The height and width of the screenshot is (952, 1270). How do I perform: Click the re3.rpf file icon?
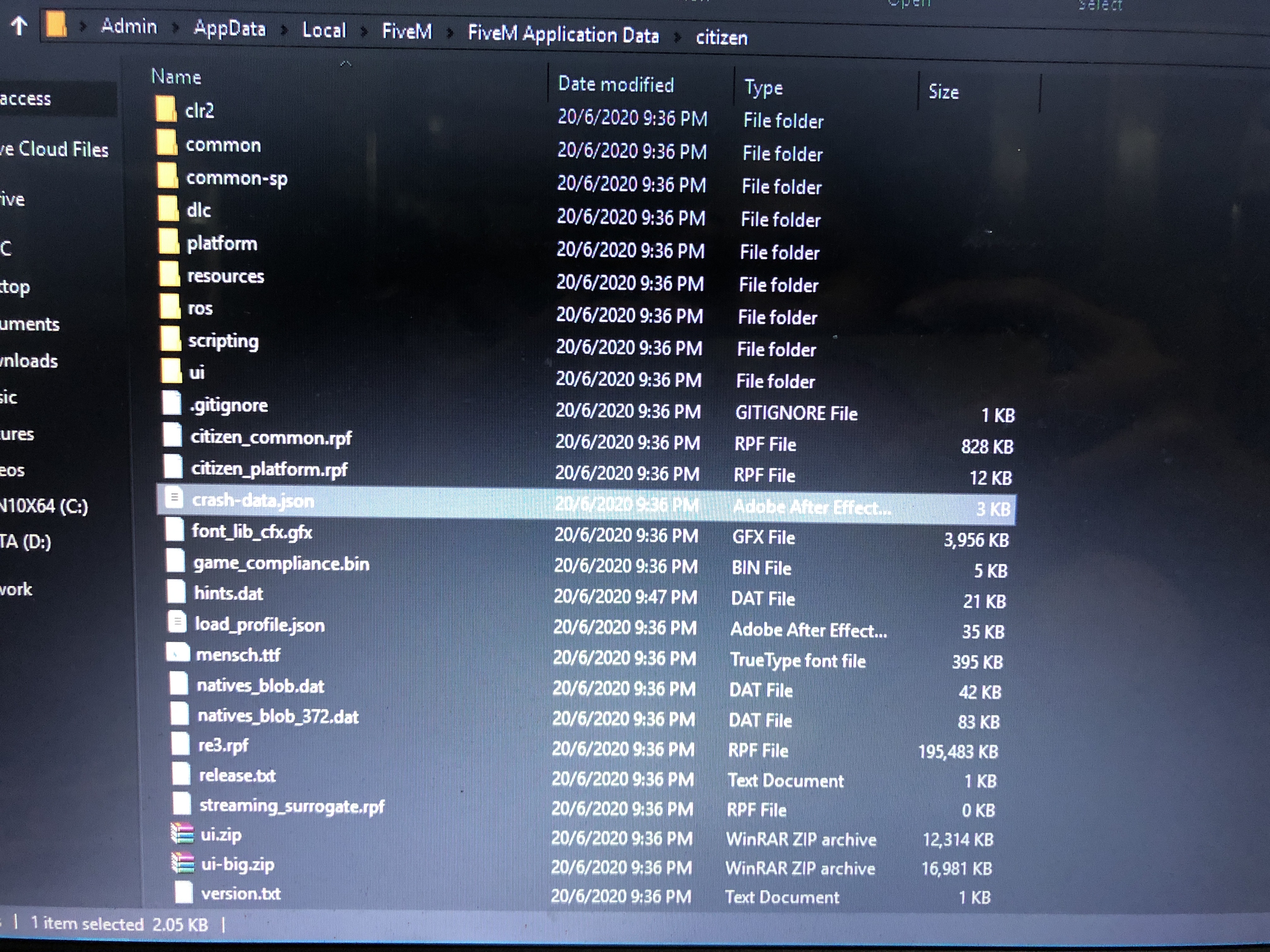click(180, 743)
